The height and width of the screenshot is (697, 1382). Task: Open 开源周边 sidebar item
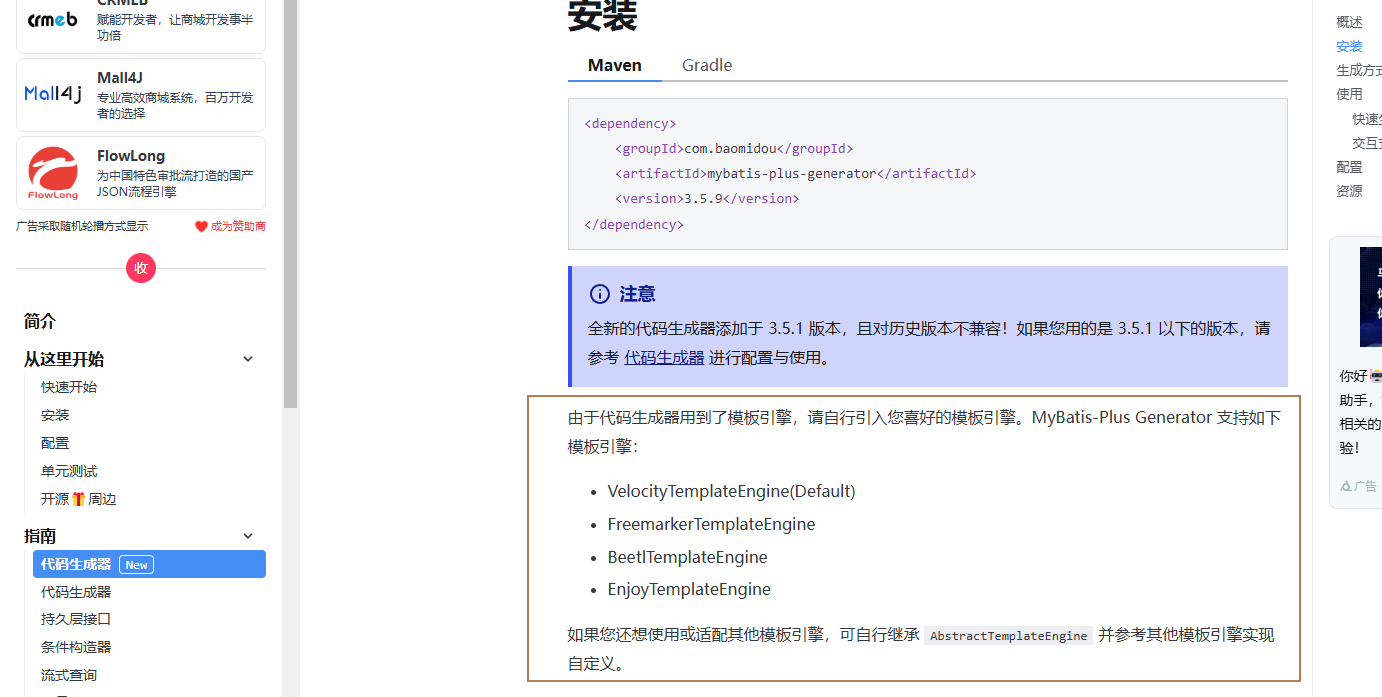coord(79,499)
